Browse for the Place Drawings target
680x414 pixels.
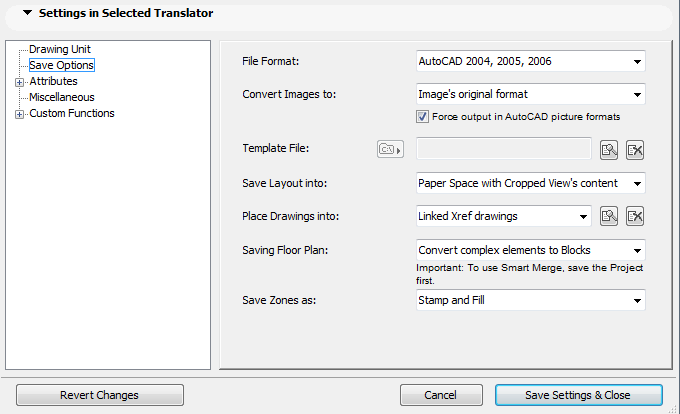click(x=609, y=216)
